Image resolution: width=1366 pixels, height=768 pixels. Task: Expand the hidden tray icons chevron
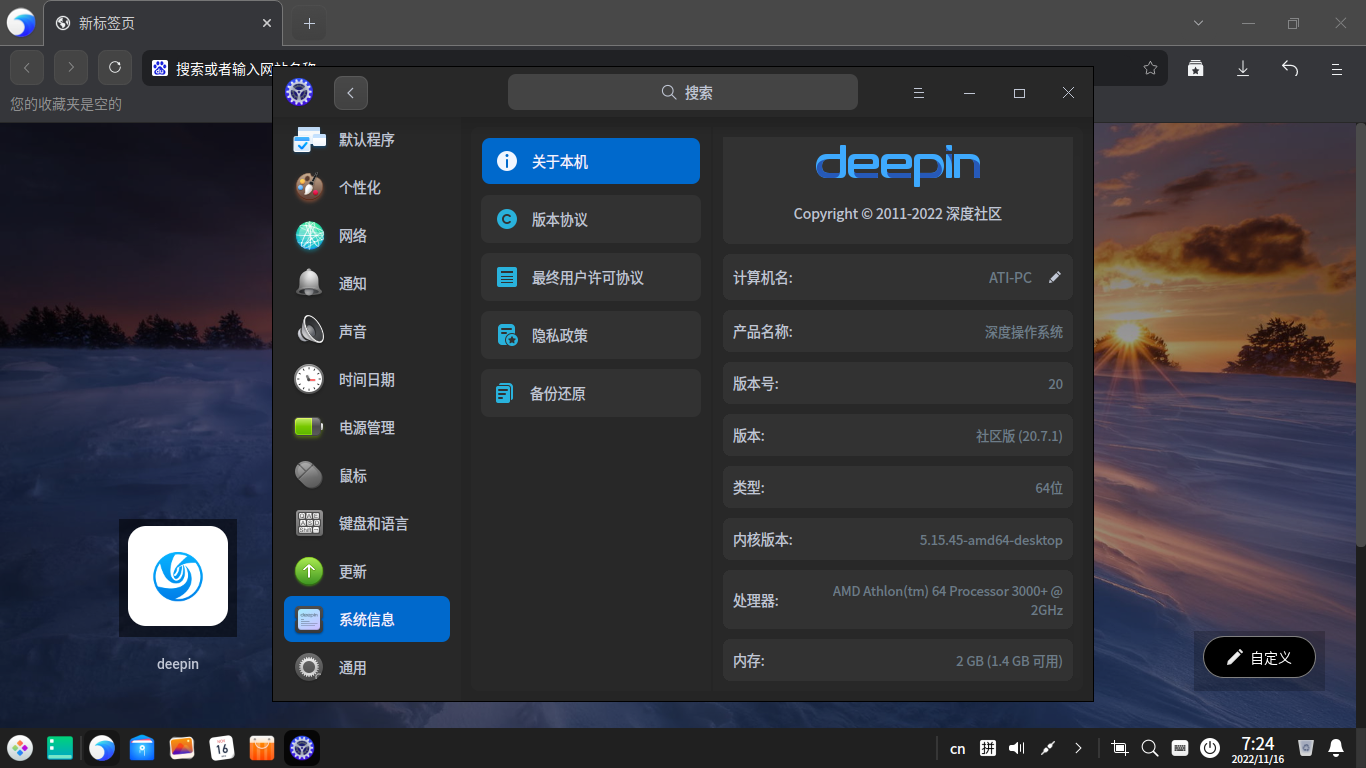coord(1078,747)
